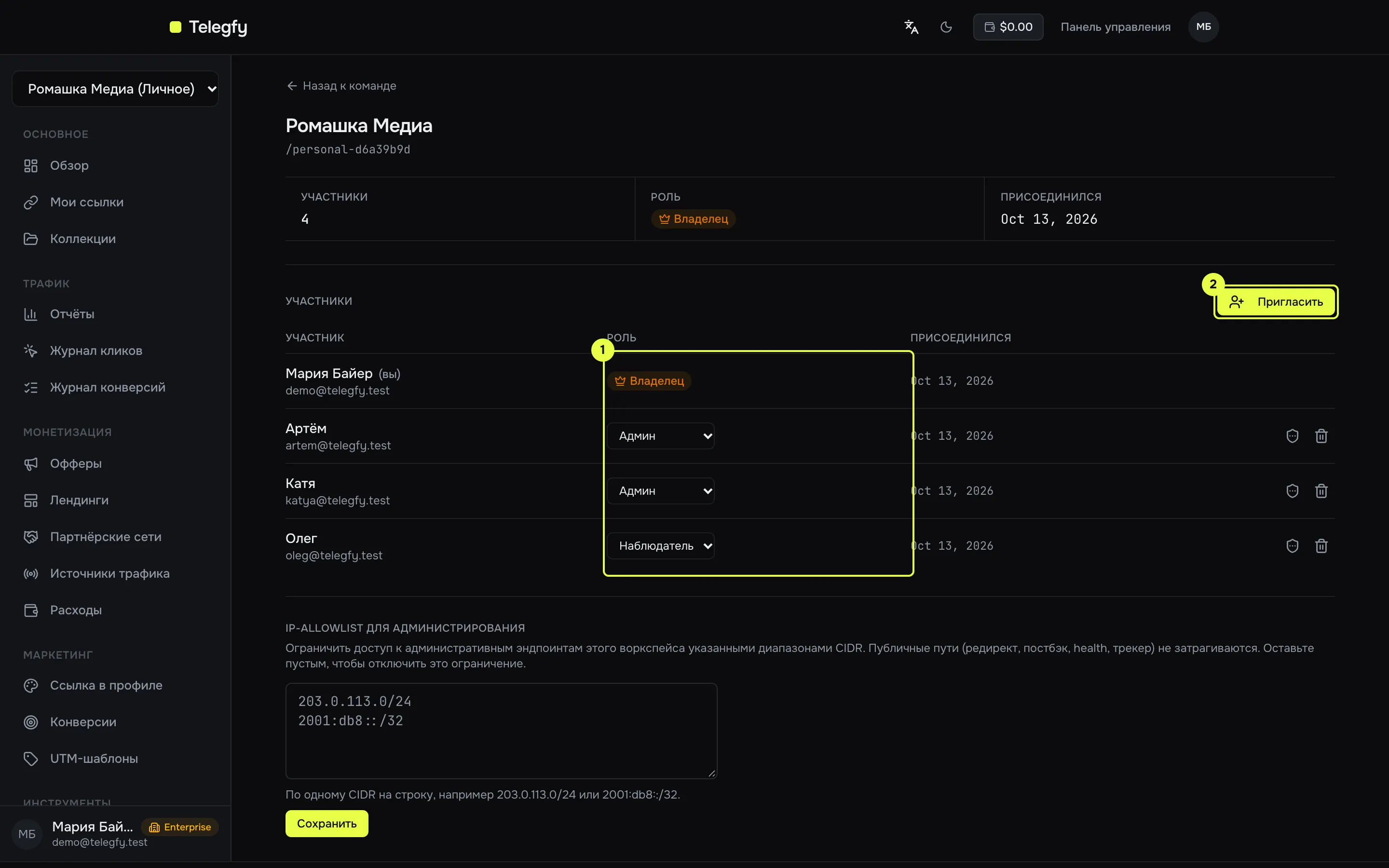Click the Ссылка в профиле palette icon
This screenshot has width=1389, height=868.
[x=30, y=685]
